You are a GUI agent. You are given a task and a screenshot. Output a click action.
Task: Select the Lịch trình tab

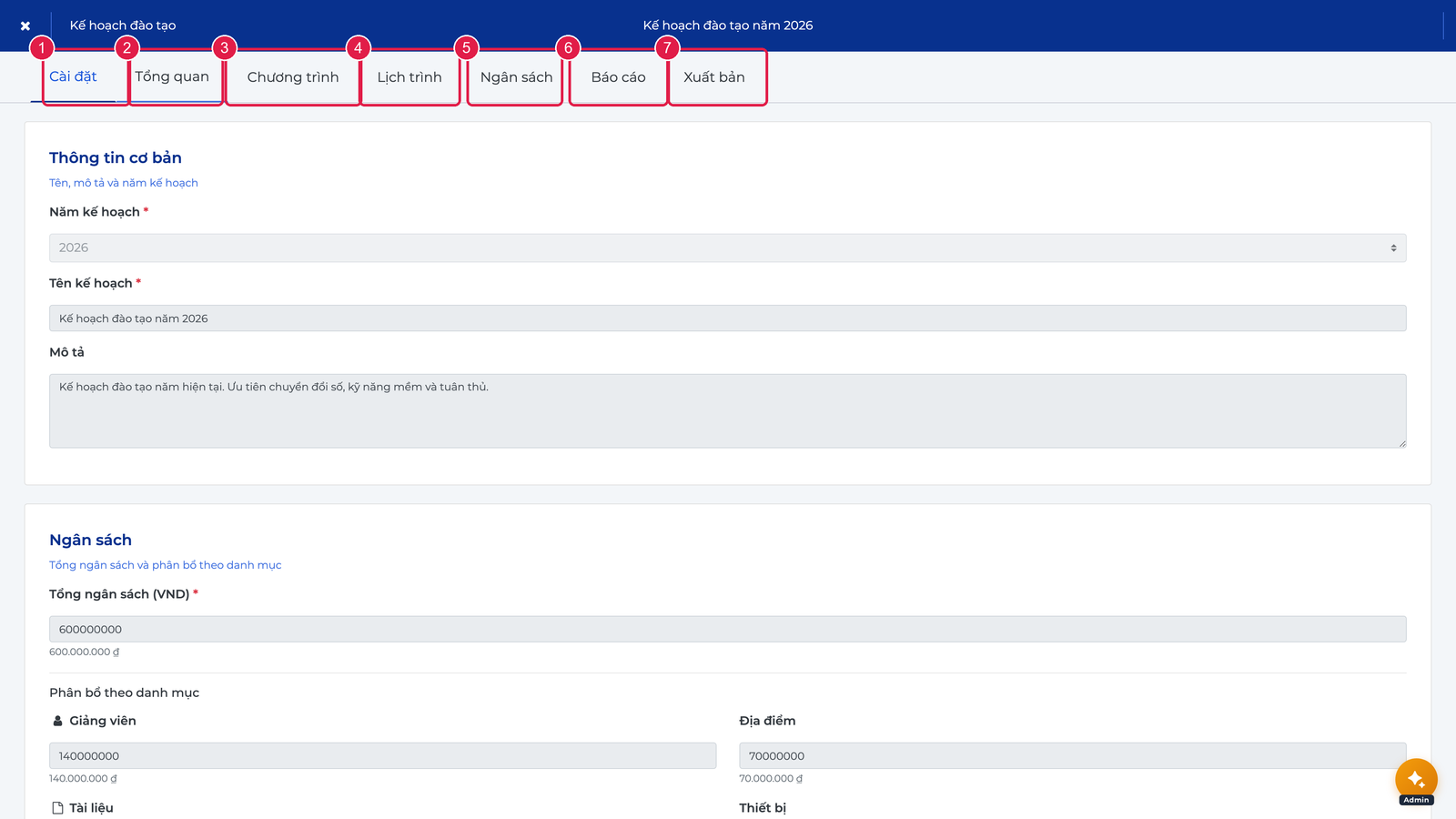tap(409, 77)
